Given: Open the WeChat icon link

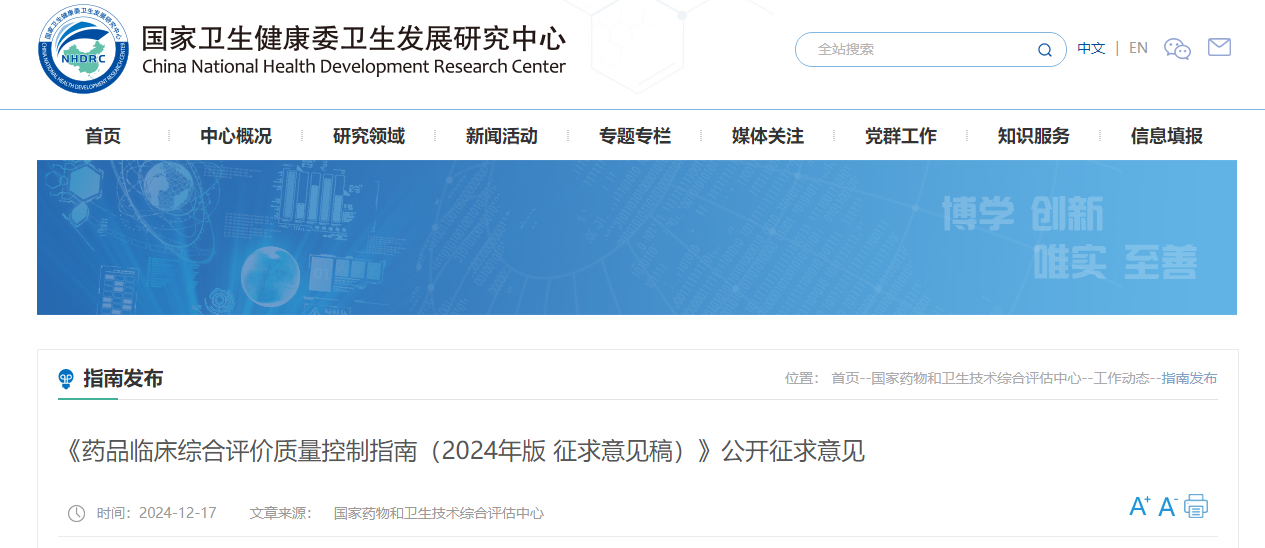Looking at the screenshot, I should coord(1177,49).
